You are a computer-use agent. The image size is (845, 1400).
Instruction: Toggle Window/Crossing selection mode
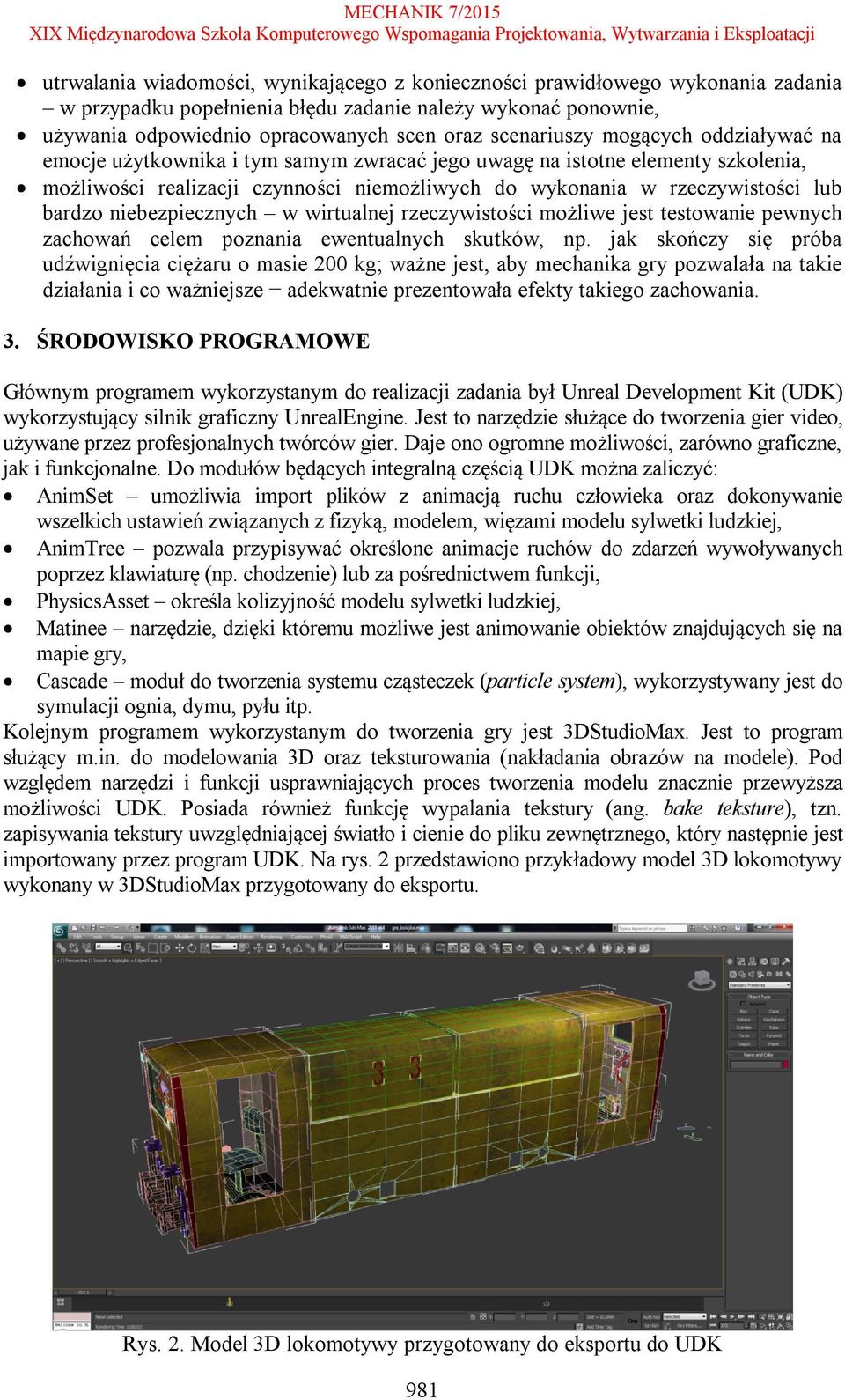(x=165, y=947)
